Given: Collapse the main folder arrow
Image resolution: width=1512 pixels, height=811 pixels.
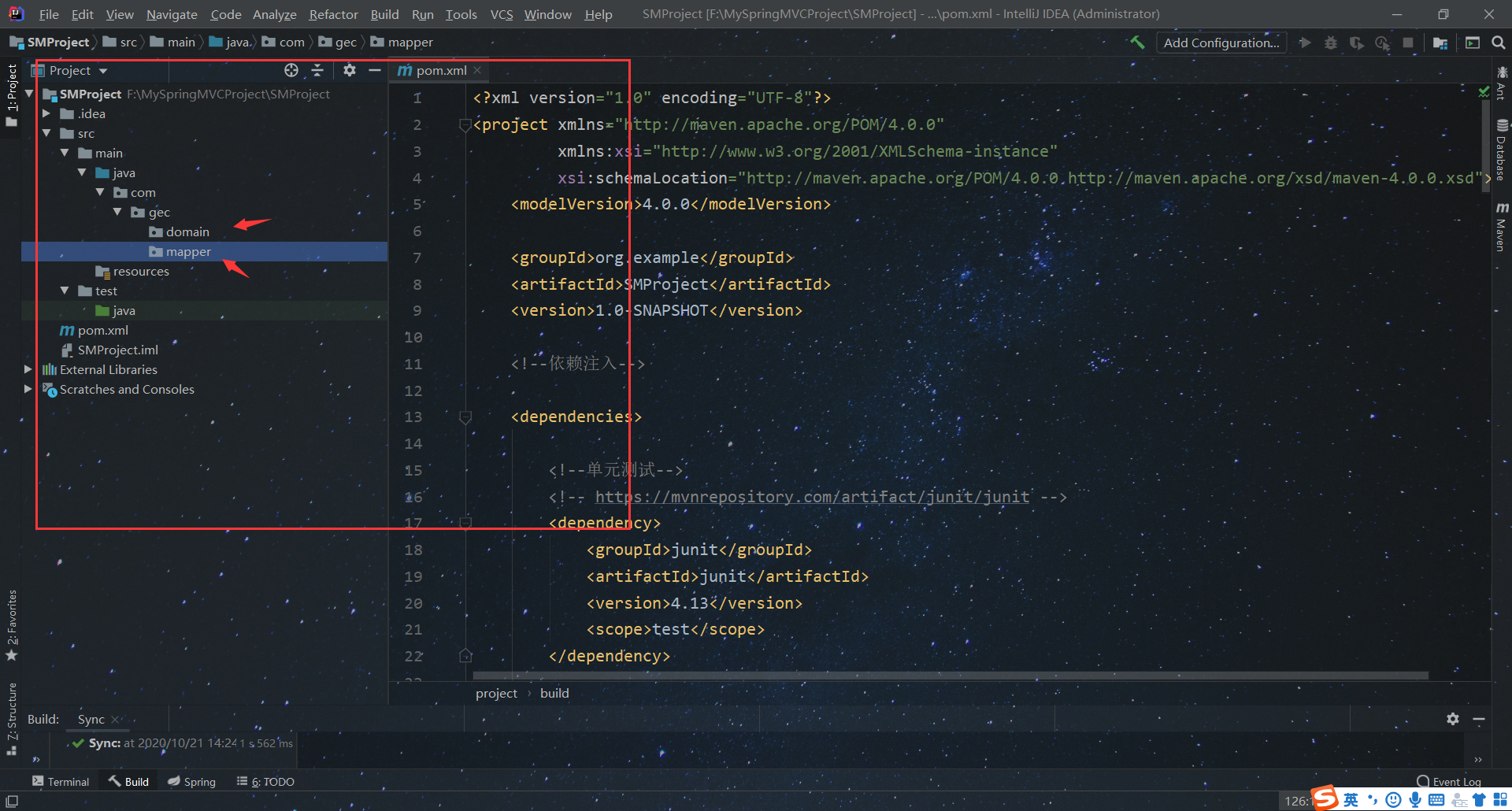Looking at the screenshot, I should (65, 153).
